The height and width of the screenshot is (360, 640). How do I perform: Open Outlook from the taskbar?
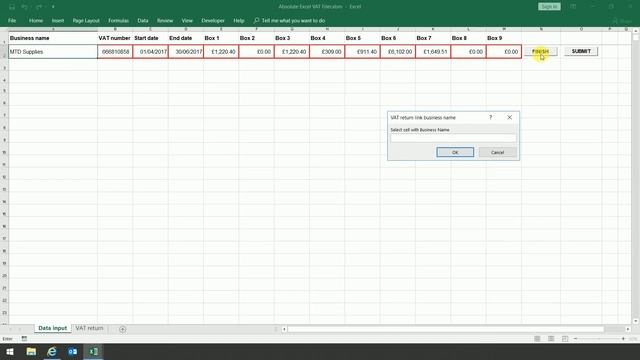pyautogui.click(x=73, y=351)
